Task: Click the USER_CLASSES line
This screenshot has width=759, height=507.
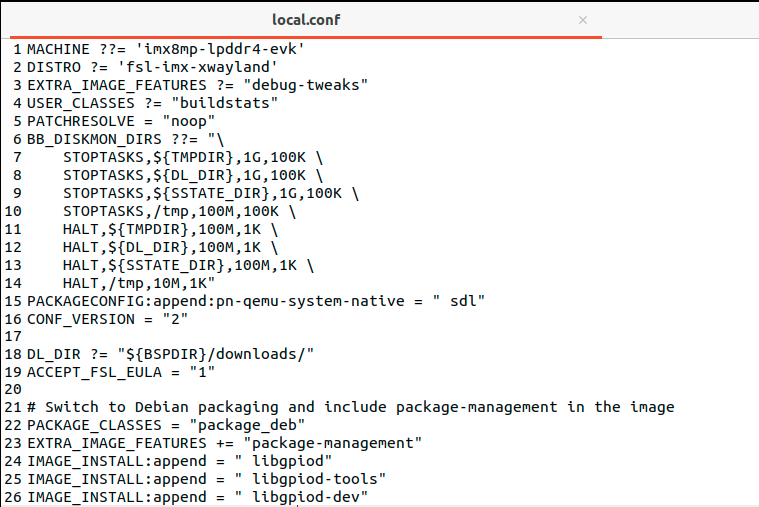Action: pos(150,102)
